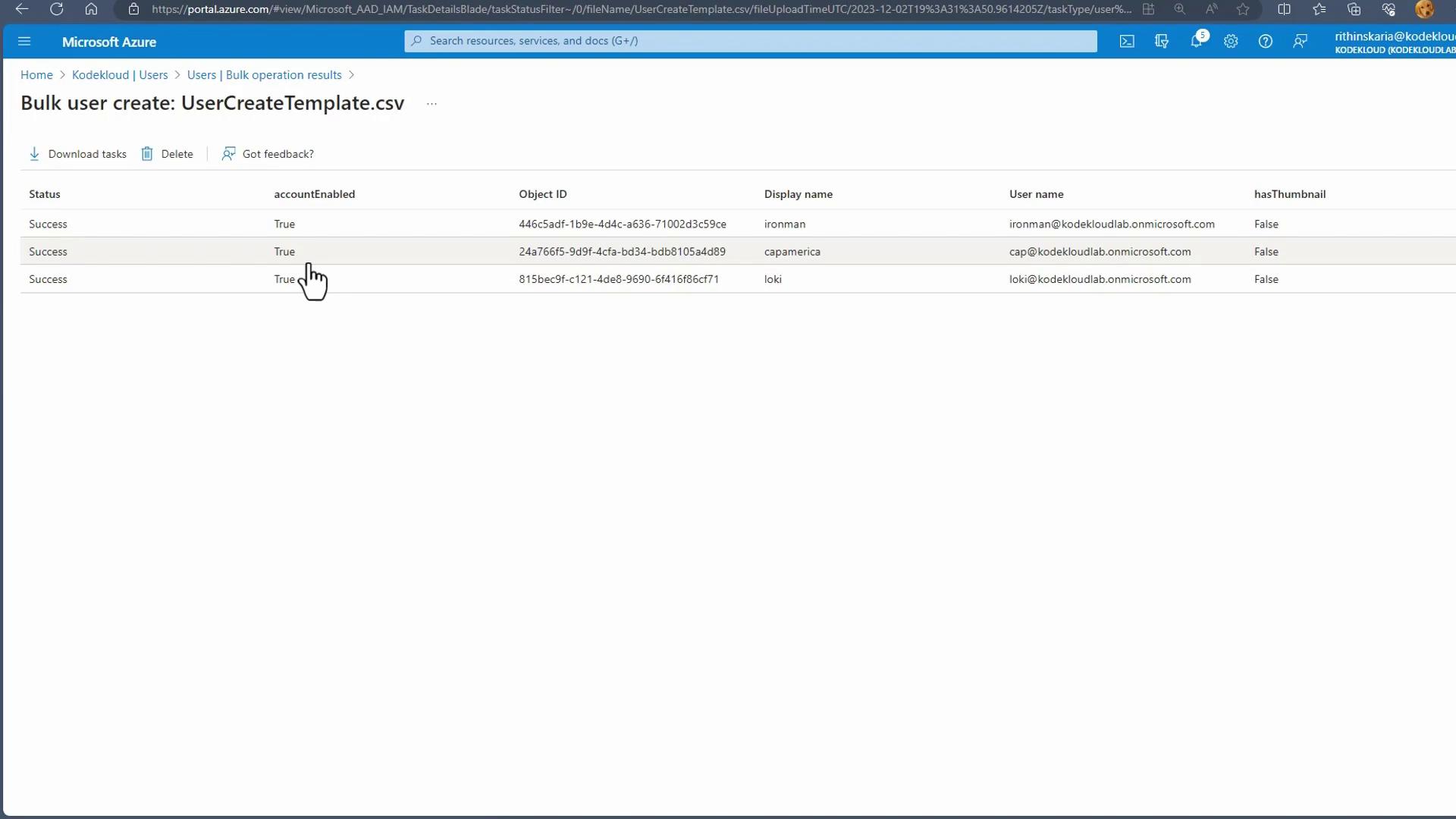Click the browser address bar URL
Viewport: 1456px width, 819px height.
click(641, 9)
